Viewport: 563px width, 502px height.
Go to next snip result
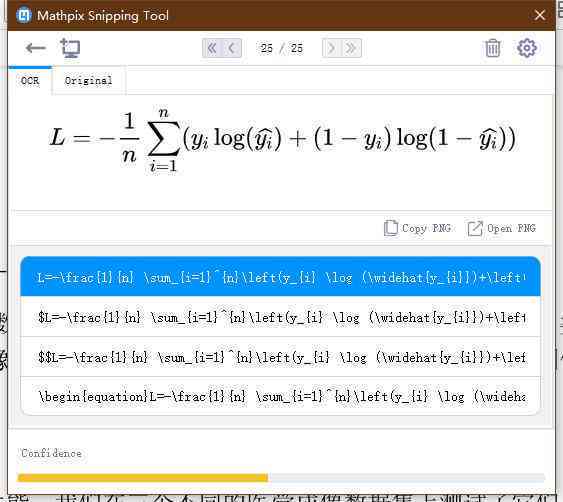[x=332, y=48]
